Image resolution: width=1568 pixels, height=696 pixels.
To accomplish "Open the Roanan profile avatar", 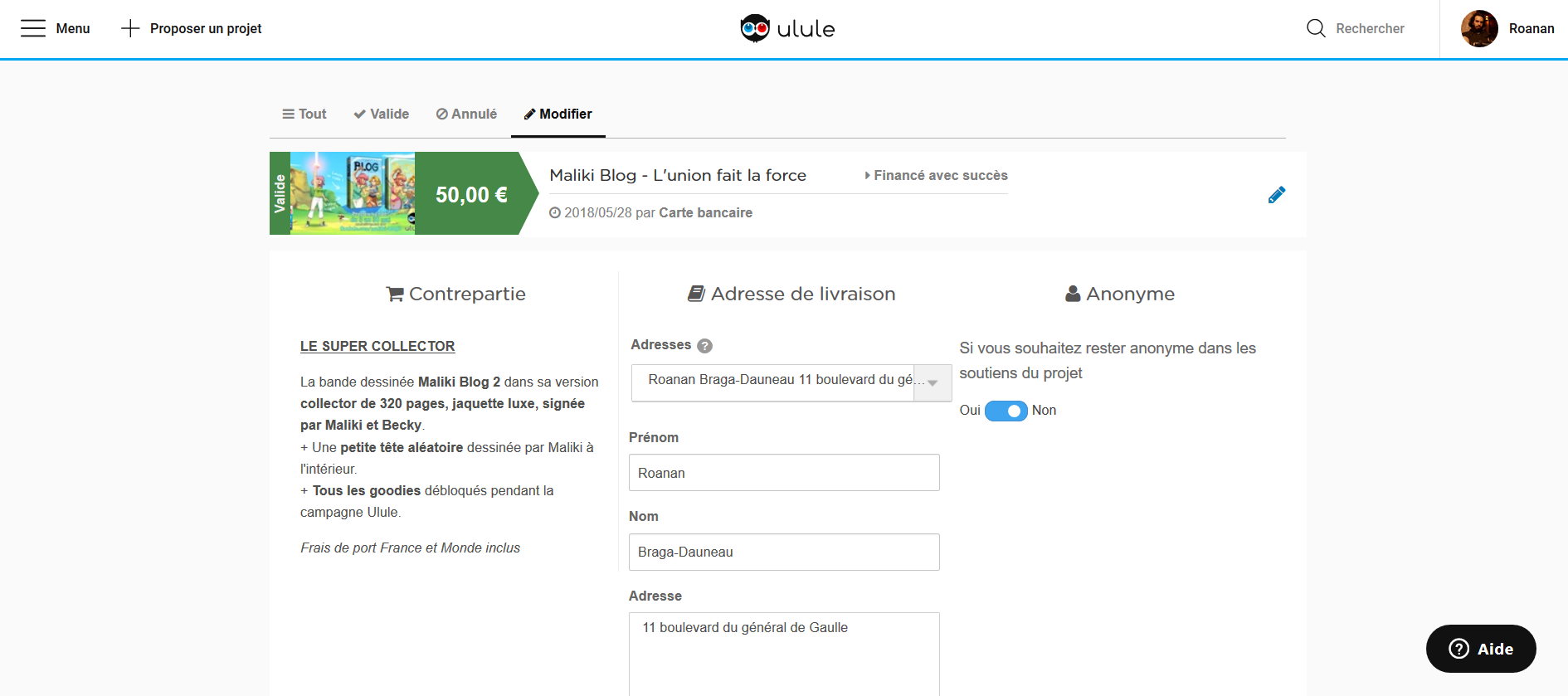I will coord(1479,28).
